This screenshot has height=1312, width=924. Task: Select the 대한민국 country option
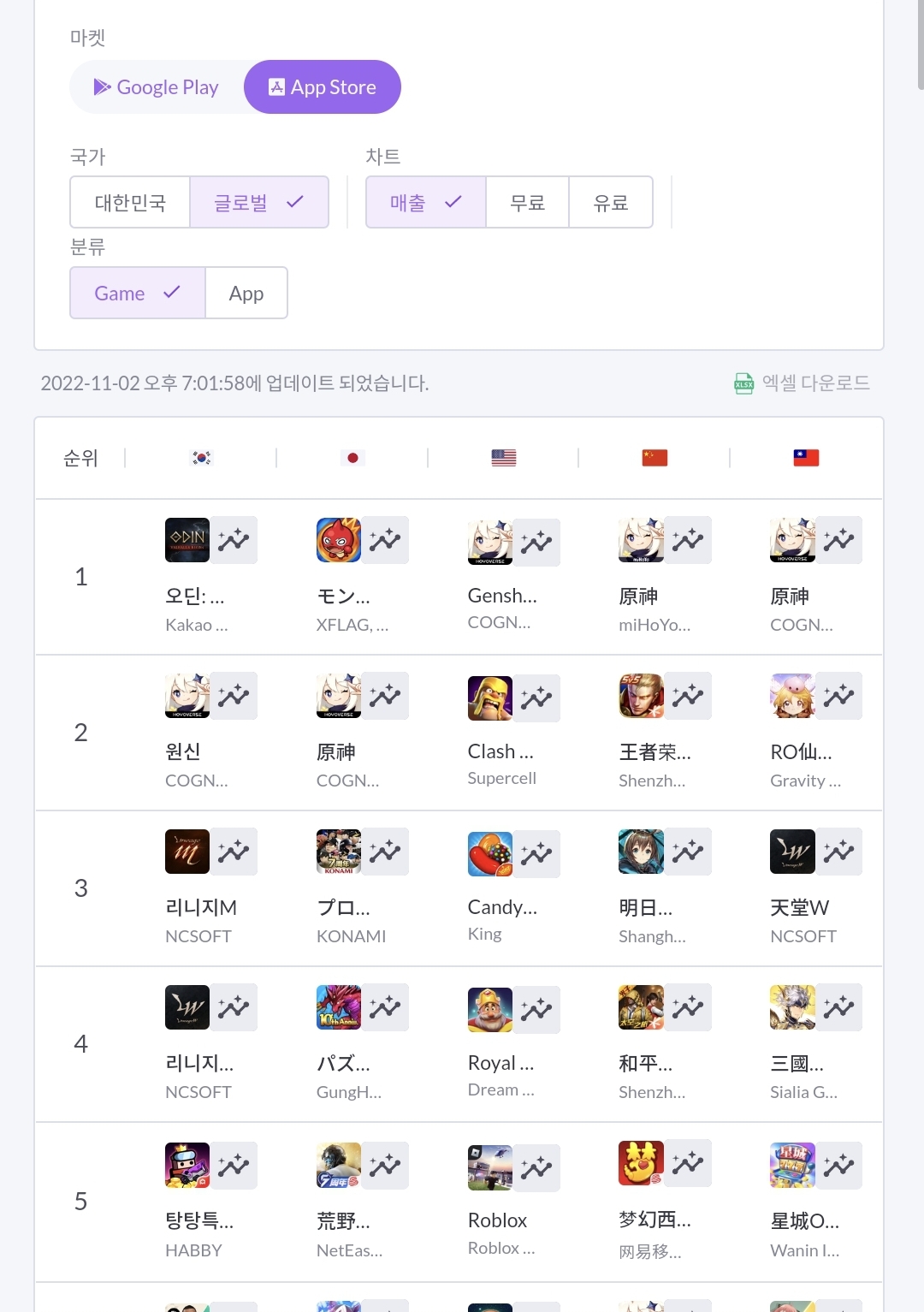tap(130, 203)
